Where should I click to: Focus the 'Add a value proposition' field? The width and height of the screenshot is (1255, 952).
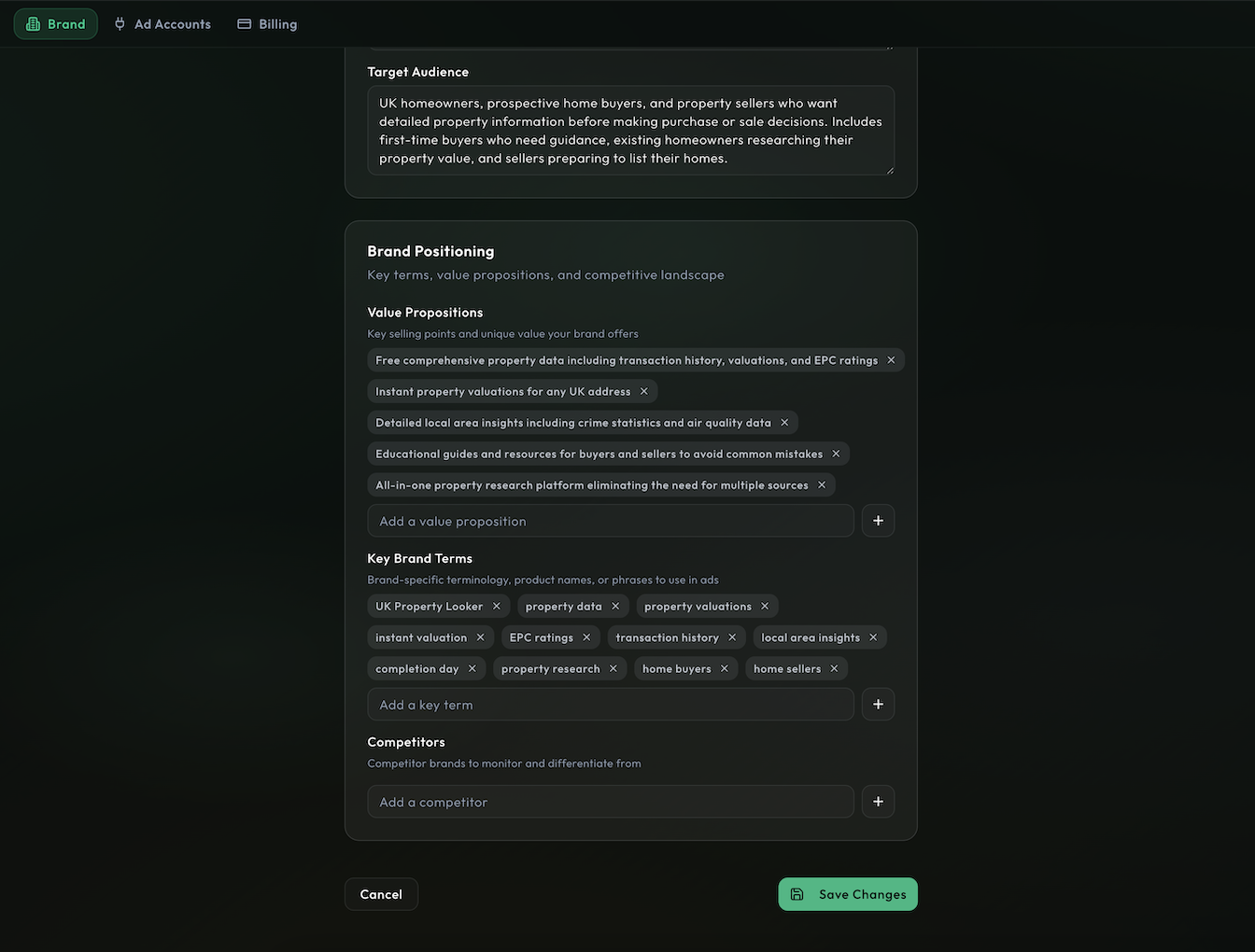click(x=611, y=521)
